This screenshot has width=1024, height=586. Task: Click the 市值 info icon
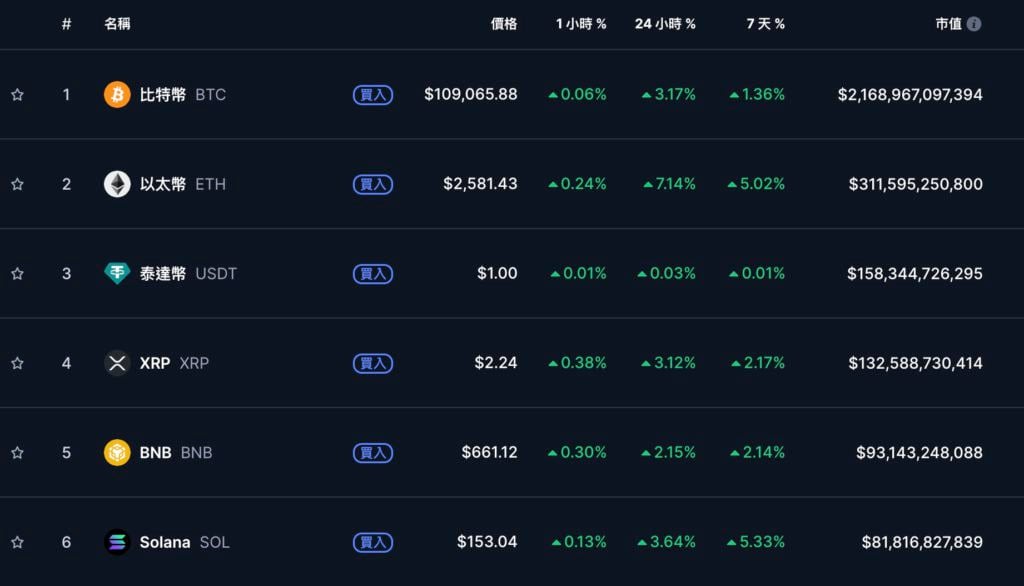point(974,24)
